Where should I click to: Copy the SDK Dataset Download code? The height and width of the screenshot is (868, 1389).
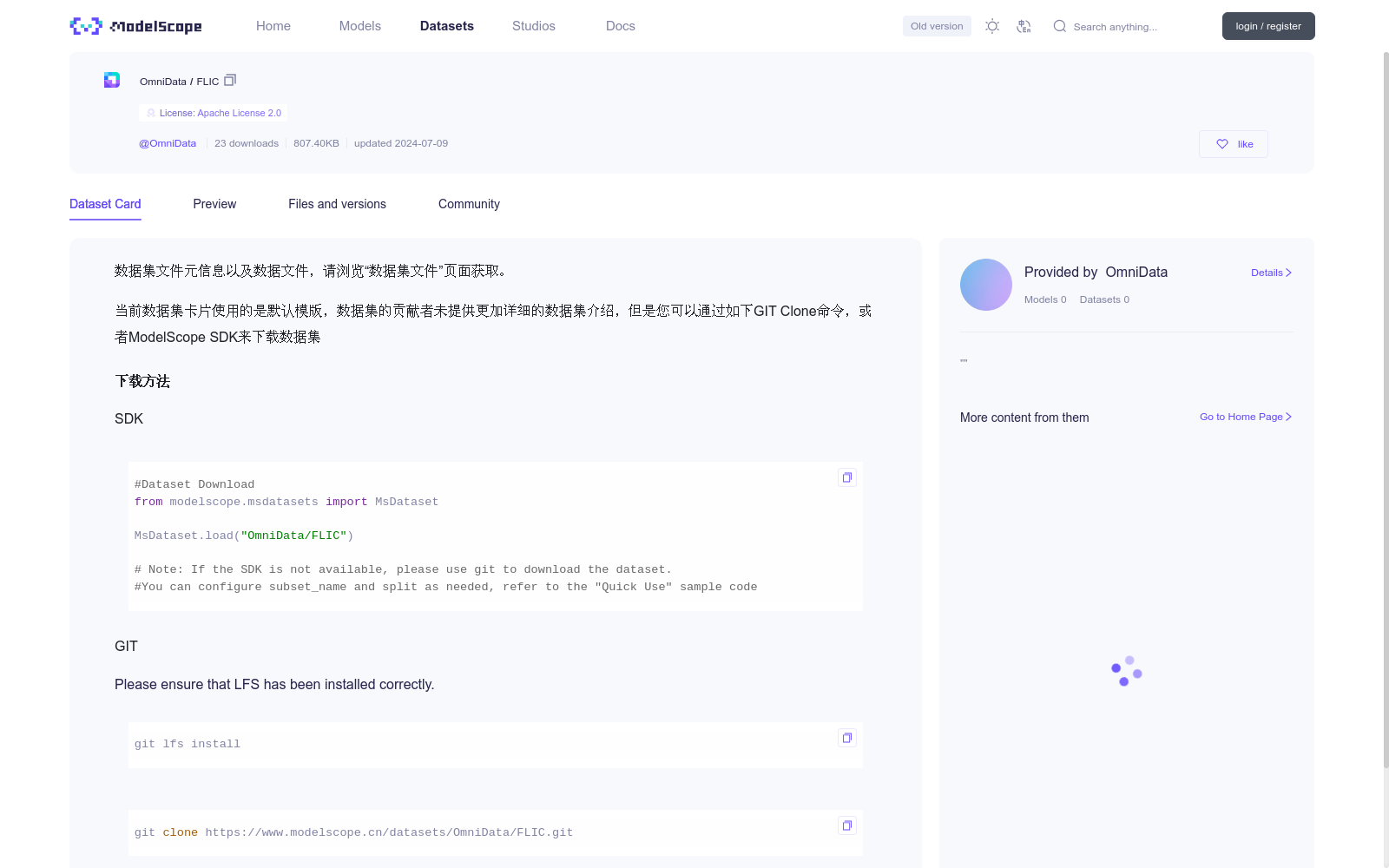coord(847,477)
